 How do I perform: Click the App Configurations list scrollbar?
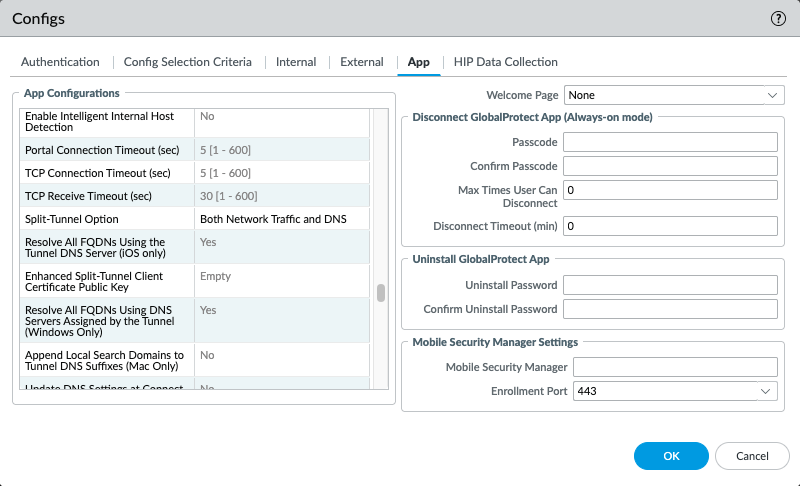coord(380,293)
